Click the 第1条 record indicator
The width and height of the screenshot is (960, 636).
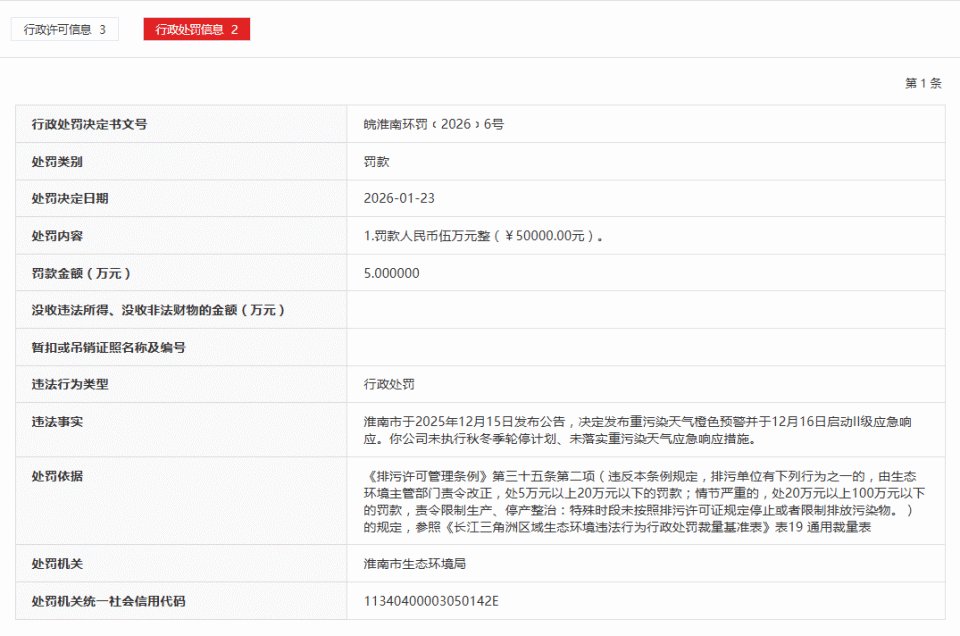pos(923,83)
